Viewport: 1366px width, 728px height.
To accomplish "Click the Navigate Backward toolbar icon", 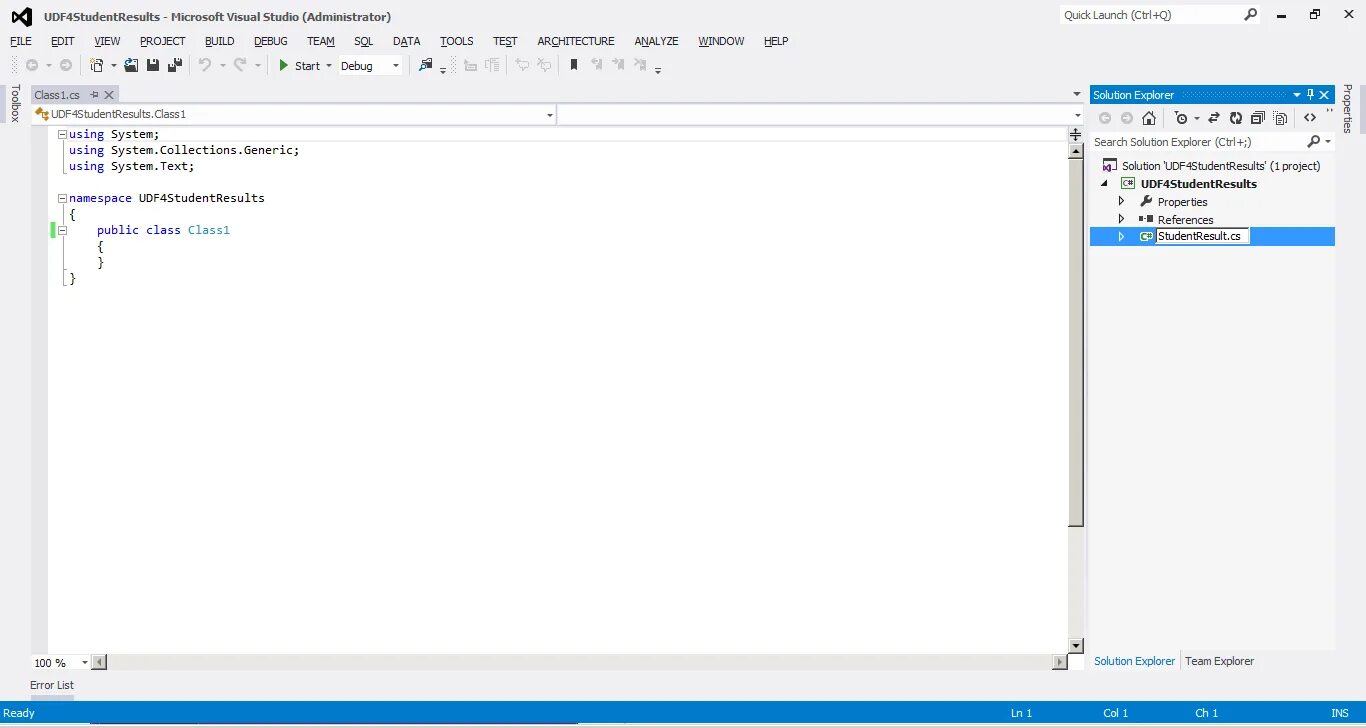I will click(x=32, y=65).
